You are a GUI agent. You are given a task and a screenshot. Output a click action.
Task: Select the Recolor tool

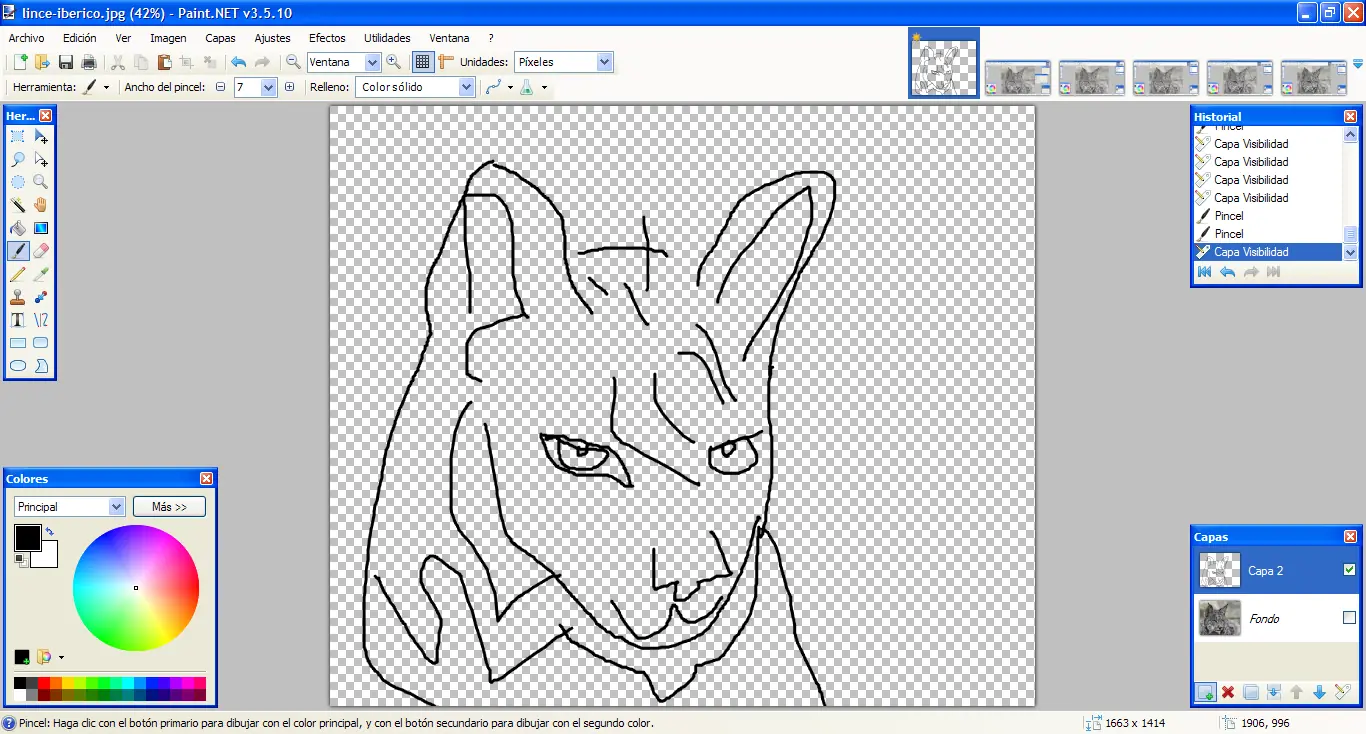pos(41,297)
